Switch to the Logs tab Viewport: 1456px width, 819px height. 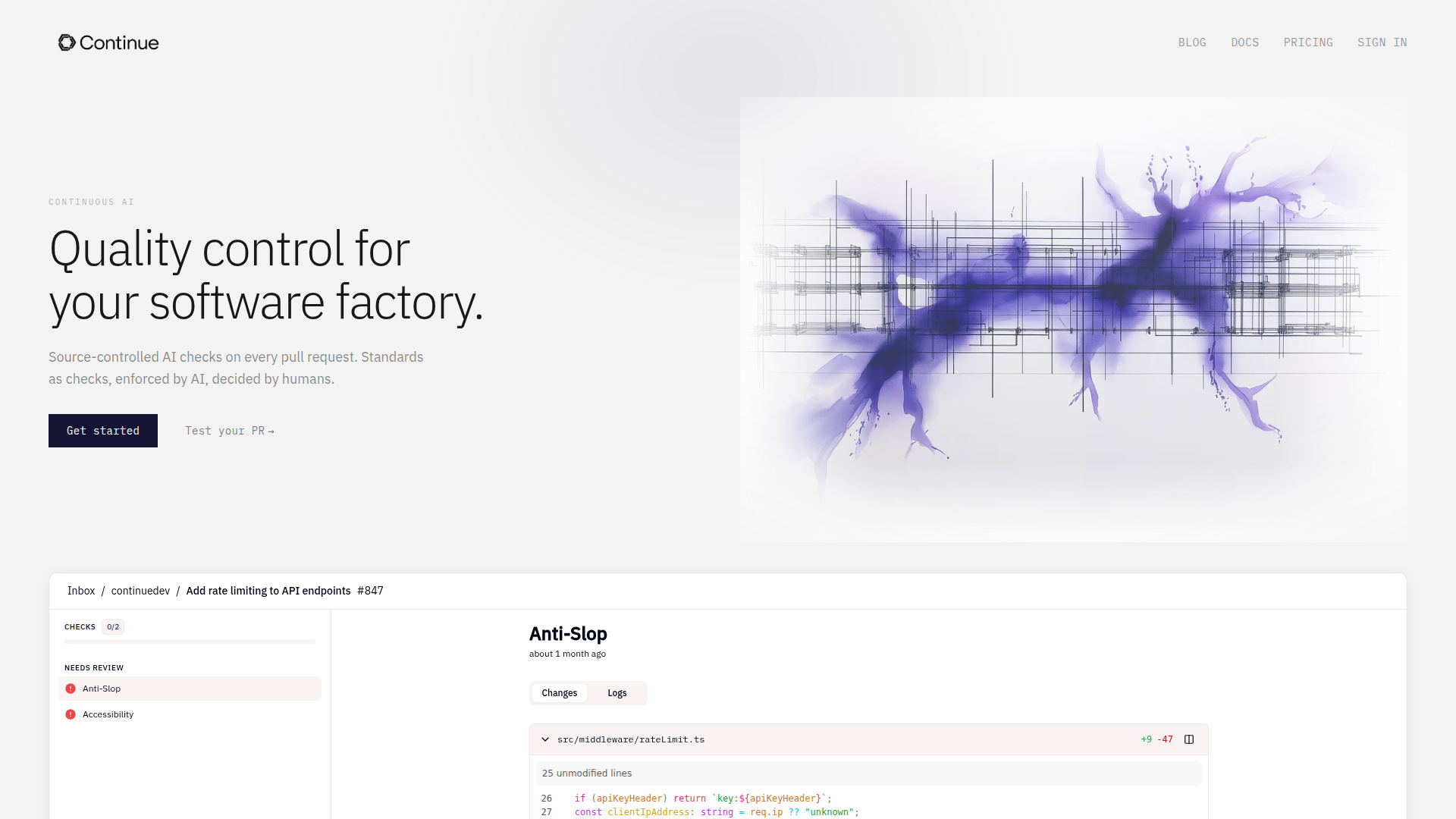[617, 693]
